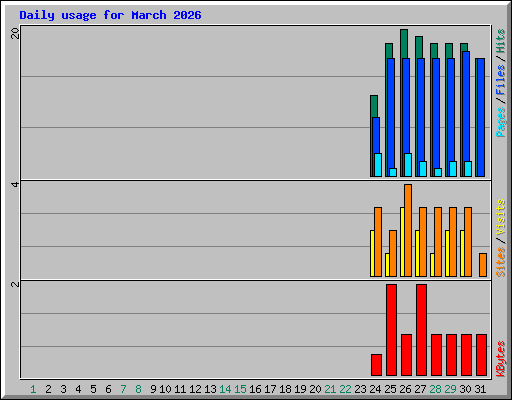Click day label '27' on the axis
512x400 pixels.
click(420, 389)
